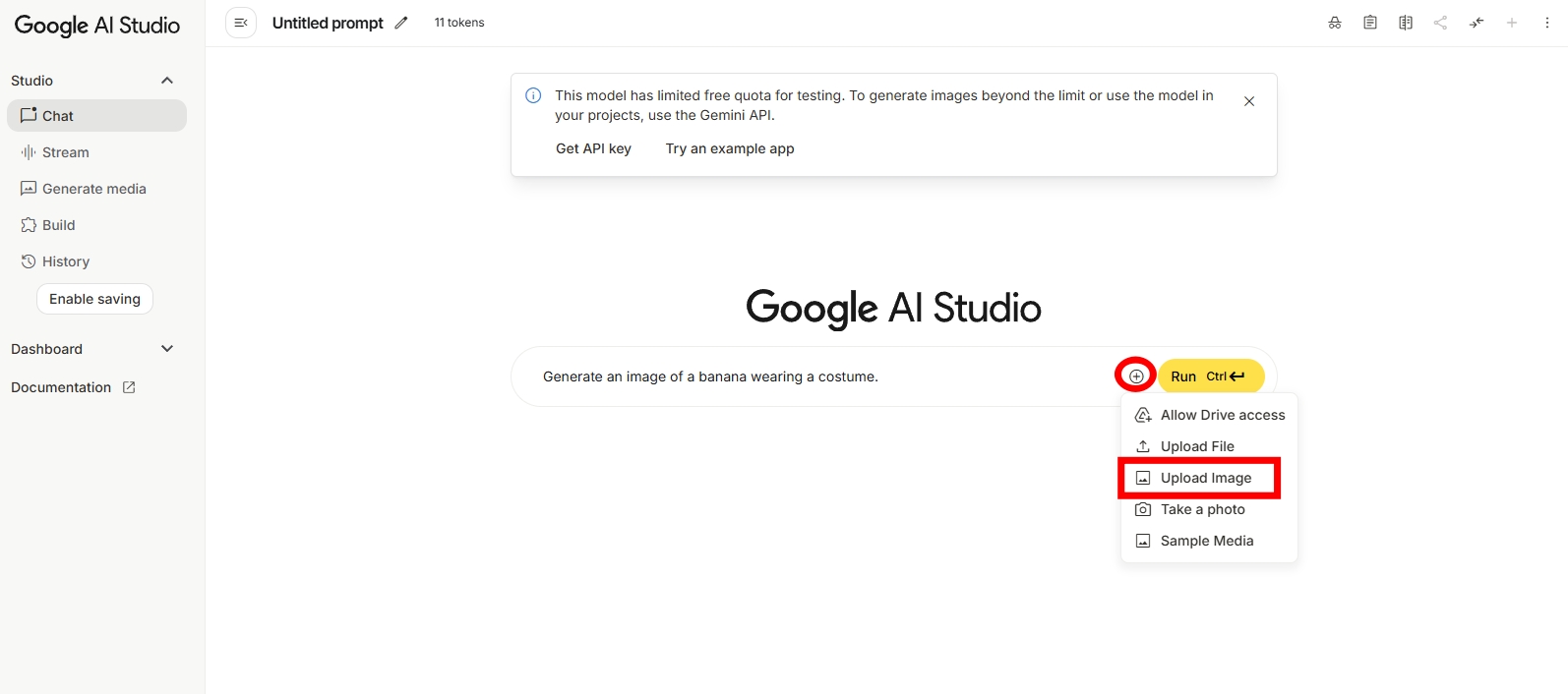Edit prompt title pencil icon

[x=401, y=23]
